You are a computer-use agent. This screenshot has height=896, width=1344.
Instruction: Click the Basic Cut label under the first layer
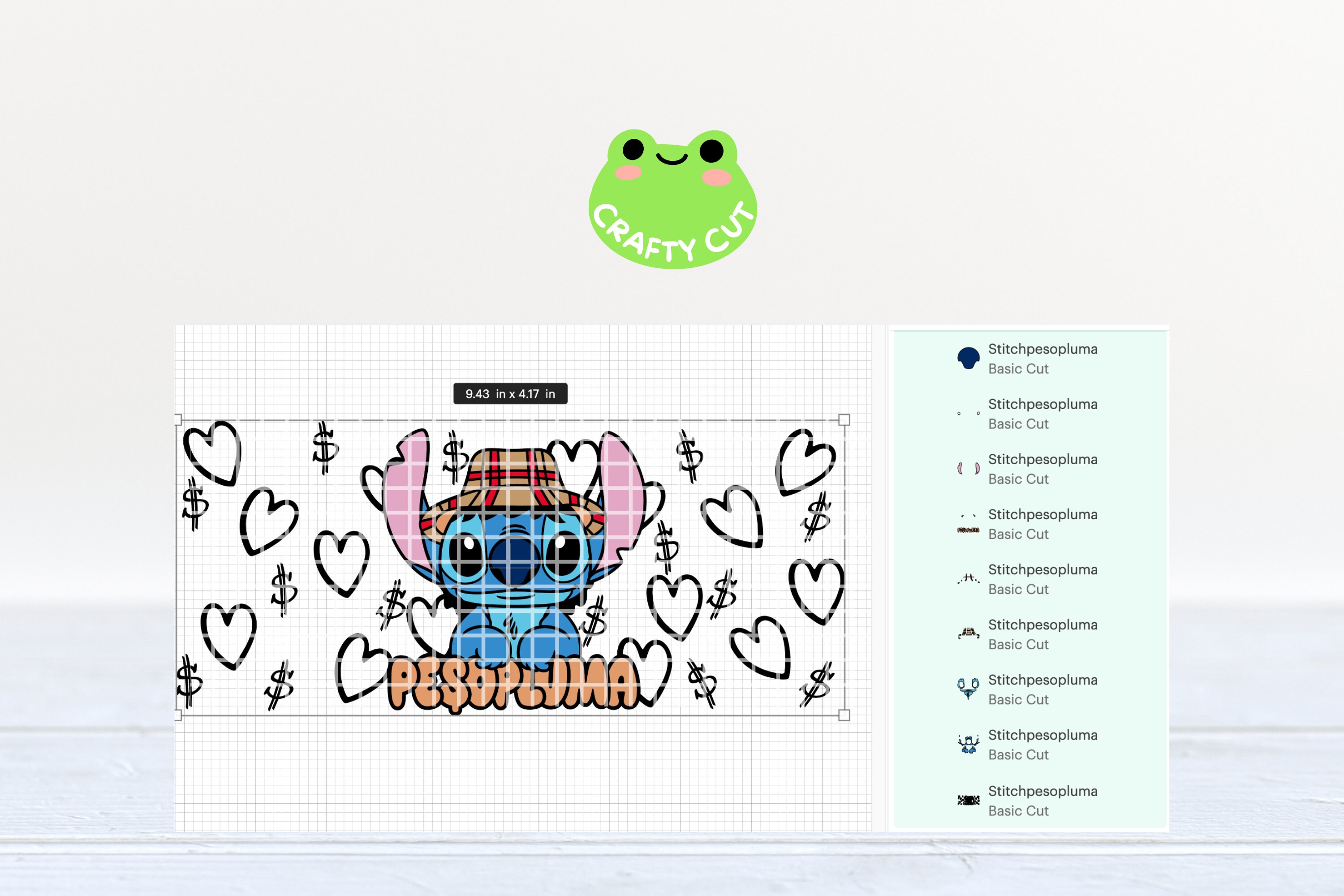click(1019, 369)
